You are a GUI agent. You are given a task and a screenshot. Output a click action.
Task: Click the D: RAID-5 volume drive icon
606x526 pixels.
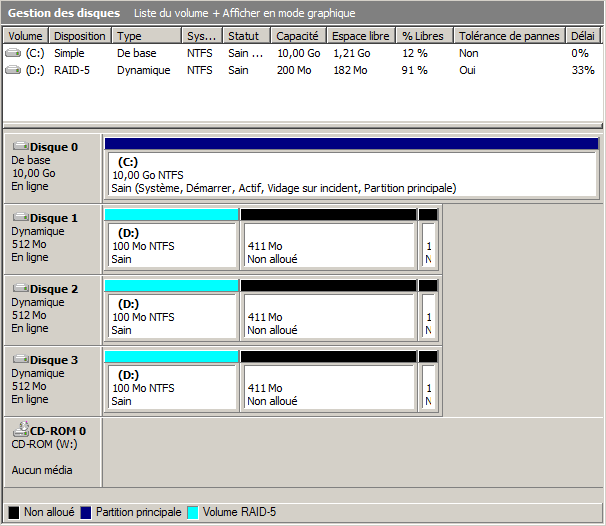[12, 70]
